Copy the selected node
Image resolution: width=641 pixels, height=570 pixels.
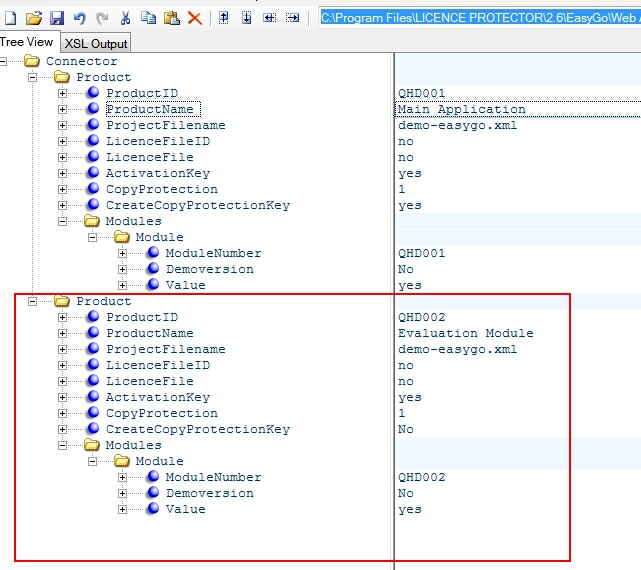(x=148, y=18)
